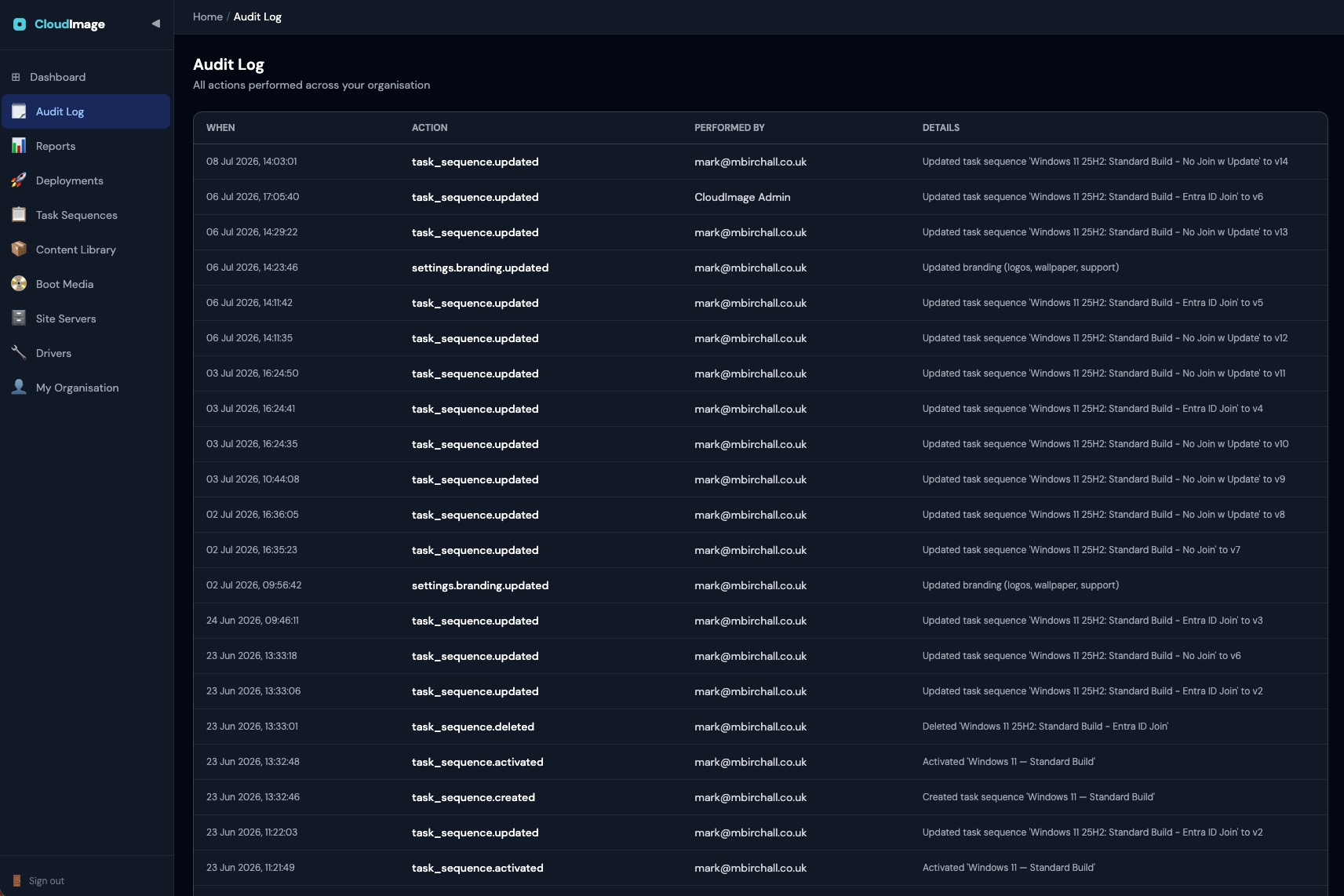Click the Sign out door icon
Image resolution: width=1344 pixels, height=896 pixels.
[x=16, y=881]
